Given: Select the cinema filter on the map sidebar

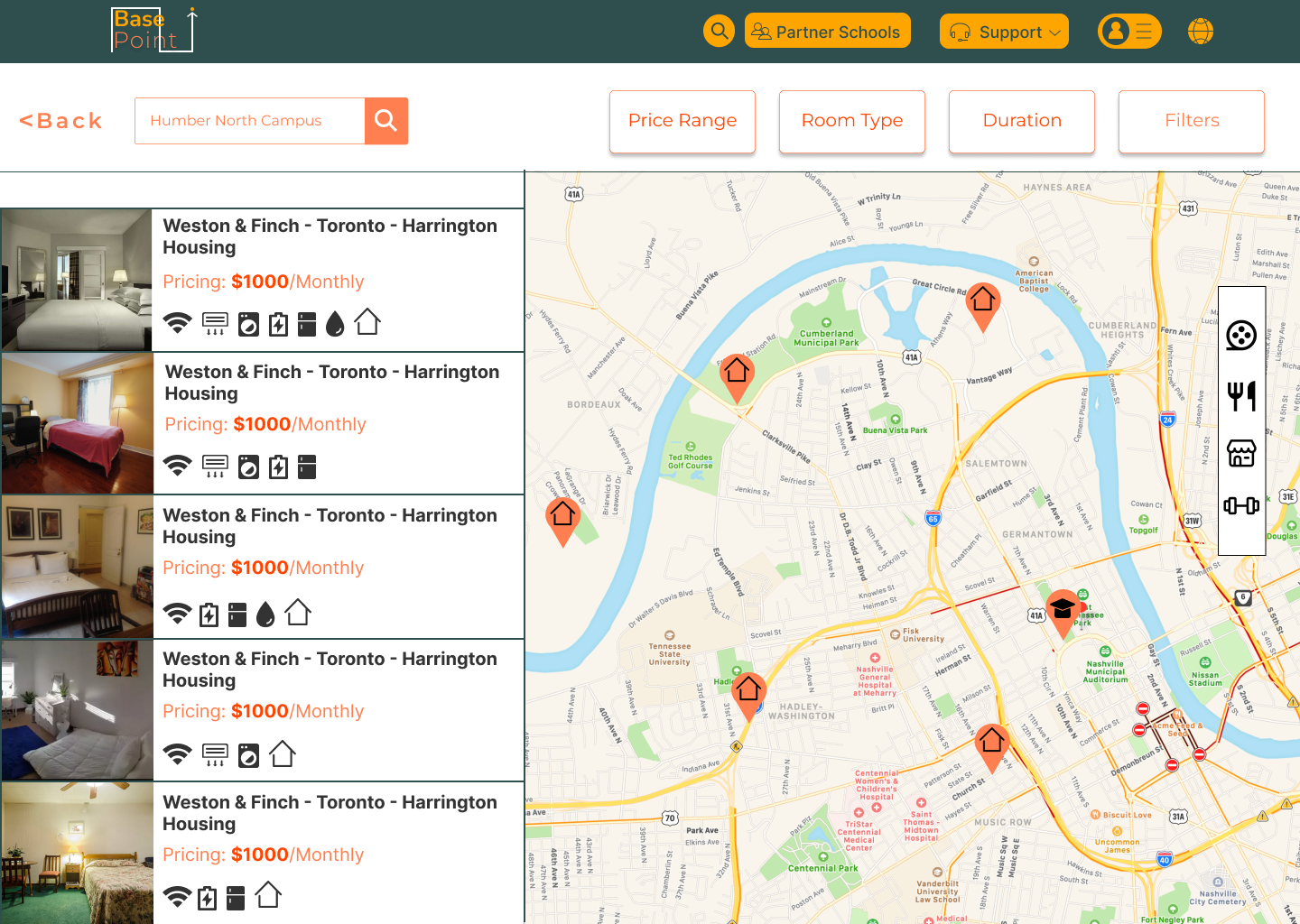Looking at the screenshot, I should click(x=1241, y=335).
